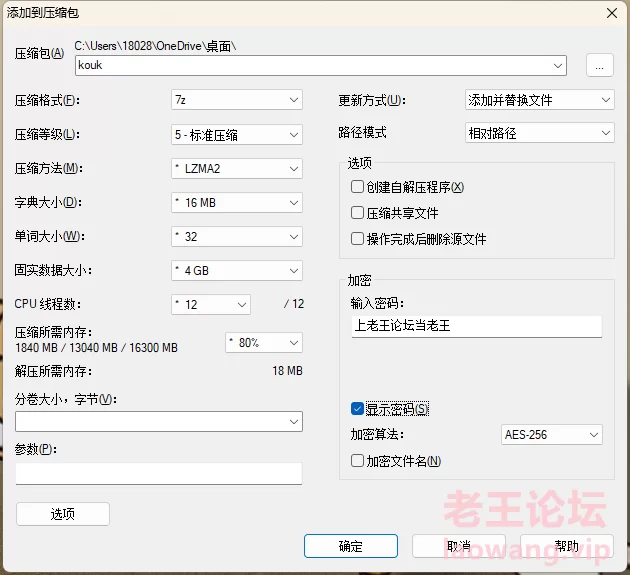The height and width of the screenshot is (575, 630).
Task: Click the 确定 button
Action: [351, 546]
